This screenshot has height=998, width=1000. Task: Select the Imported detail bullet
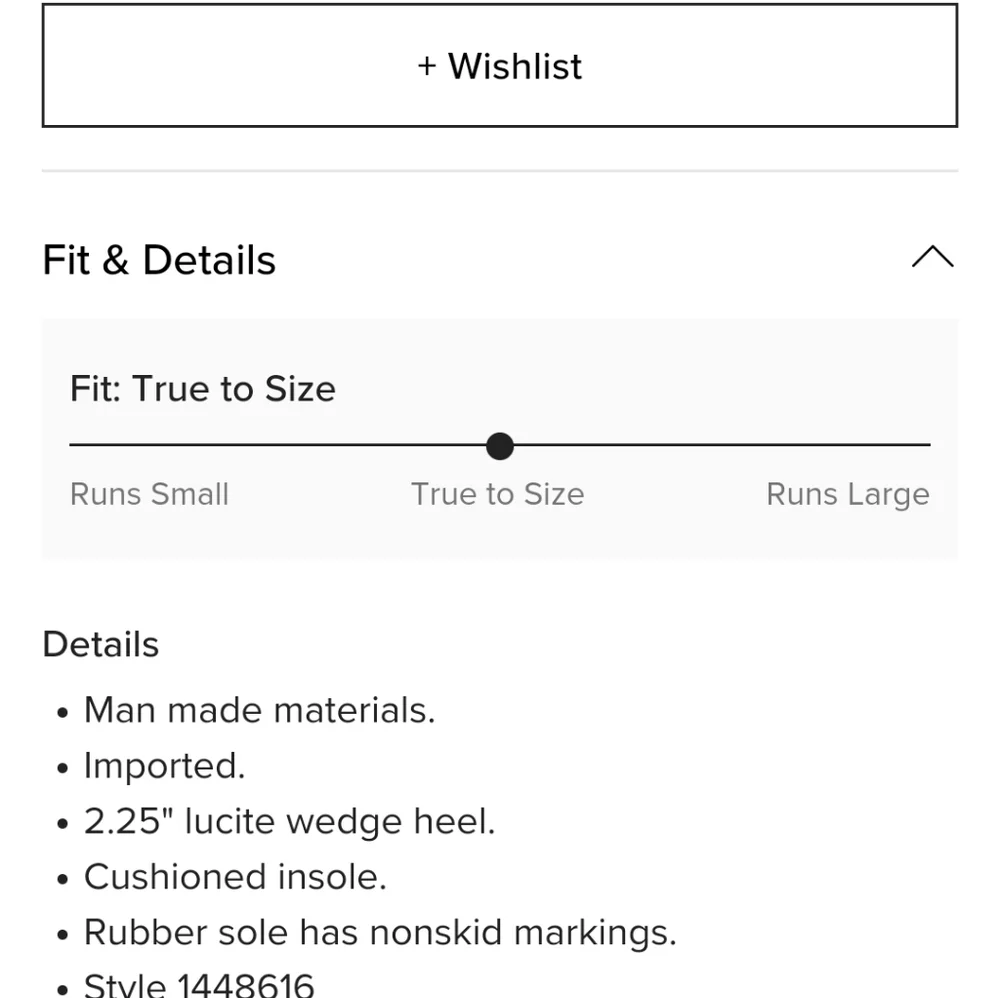click(165, 766)
